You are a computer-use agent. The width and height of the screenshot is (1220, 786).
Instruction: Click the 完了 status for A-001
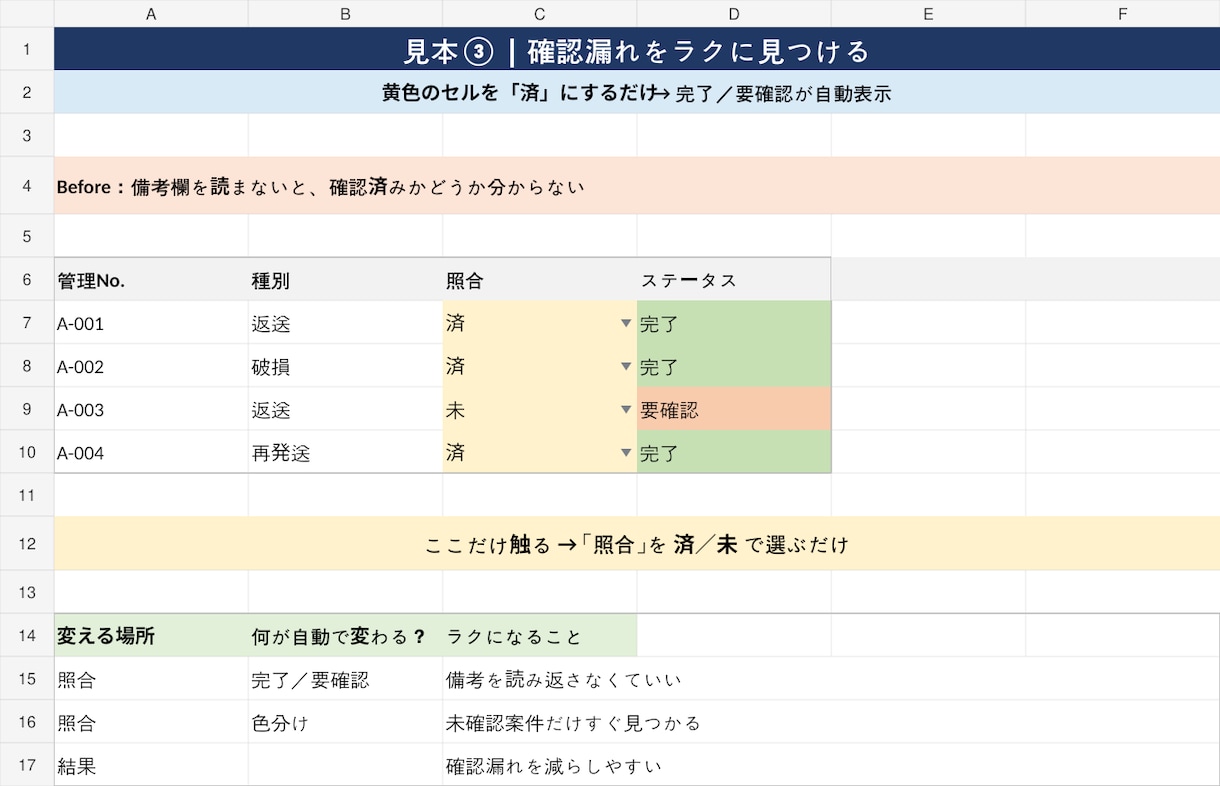734,323
